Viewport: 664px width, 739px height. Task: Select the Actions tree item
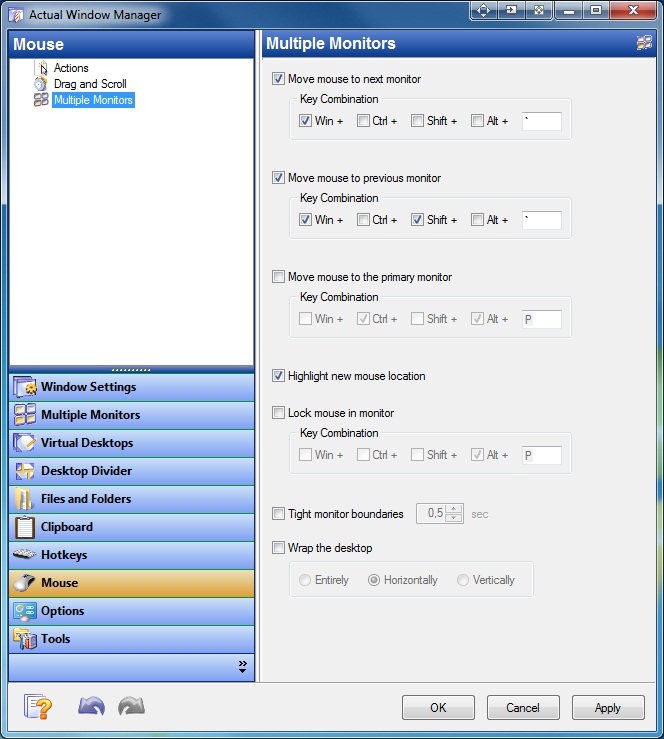(71, 68)
